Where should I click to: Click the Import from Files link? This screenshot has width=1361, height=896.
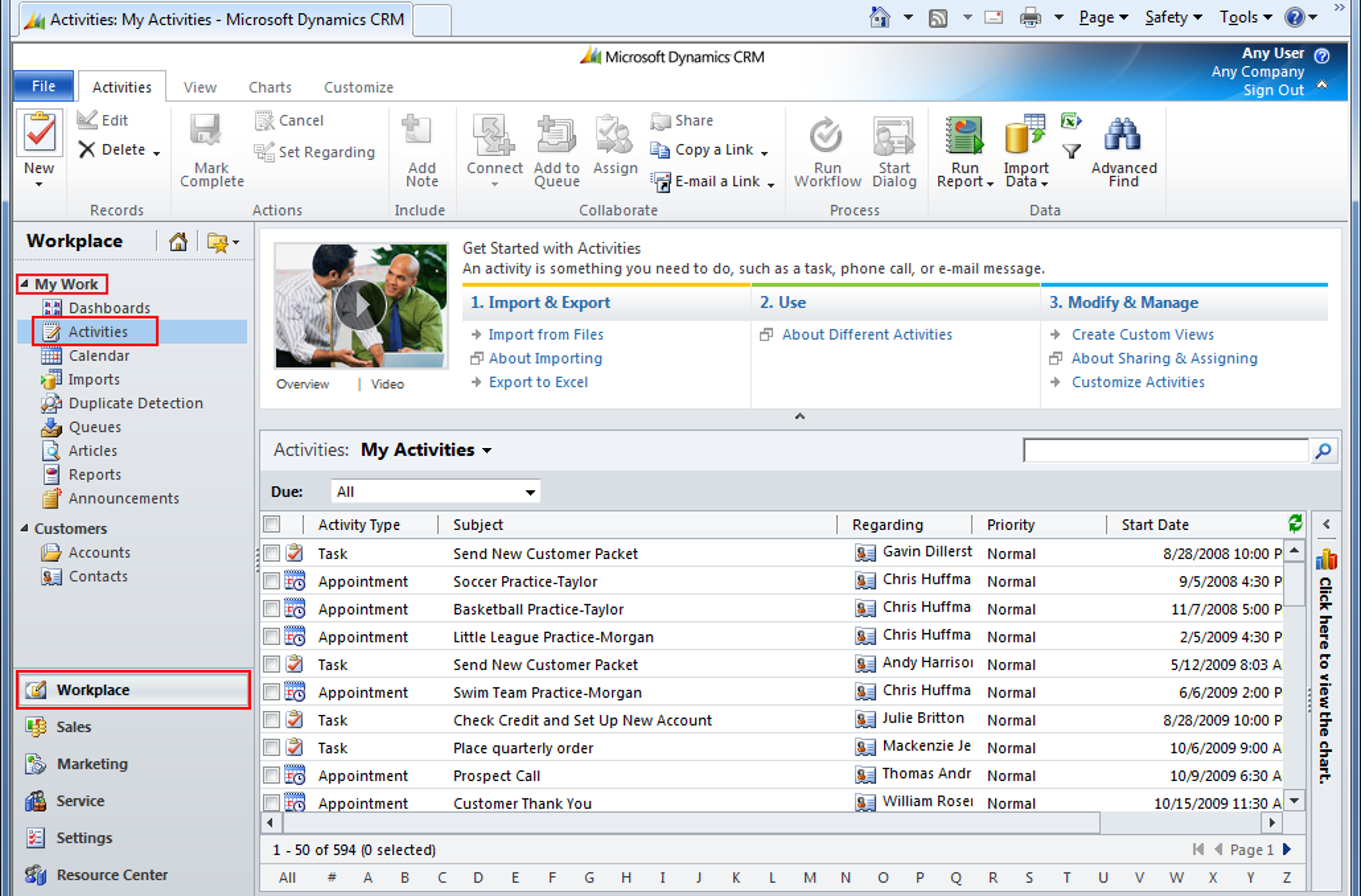(x=545, y=334)
